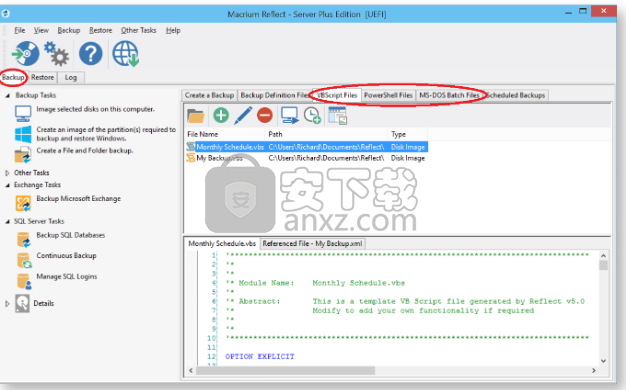The image size is (626, 390).
Task: Click the disc image backup toolbar icon
Action: coord(26,53)
